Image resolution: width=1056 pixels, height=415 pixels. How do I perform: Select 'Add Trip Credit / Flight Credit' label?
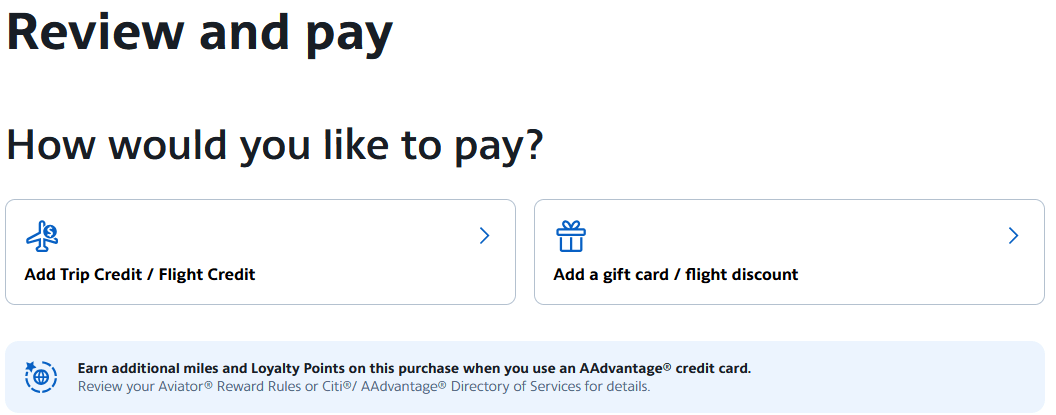pyautogui.click(x=139, y=274)
